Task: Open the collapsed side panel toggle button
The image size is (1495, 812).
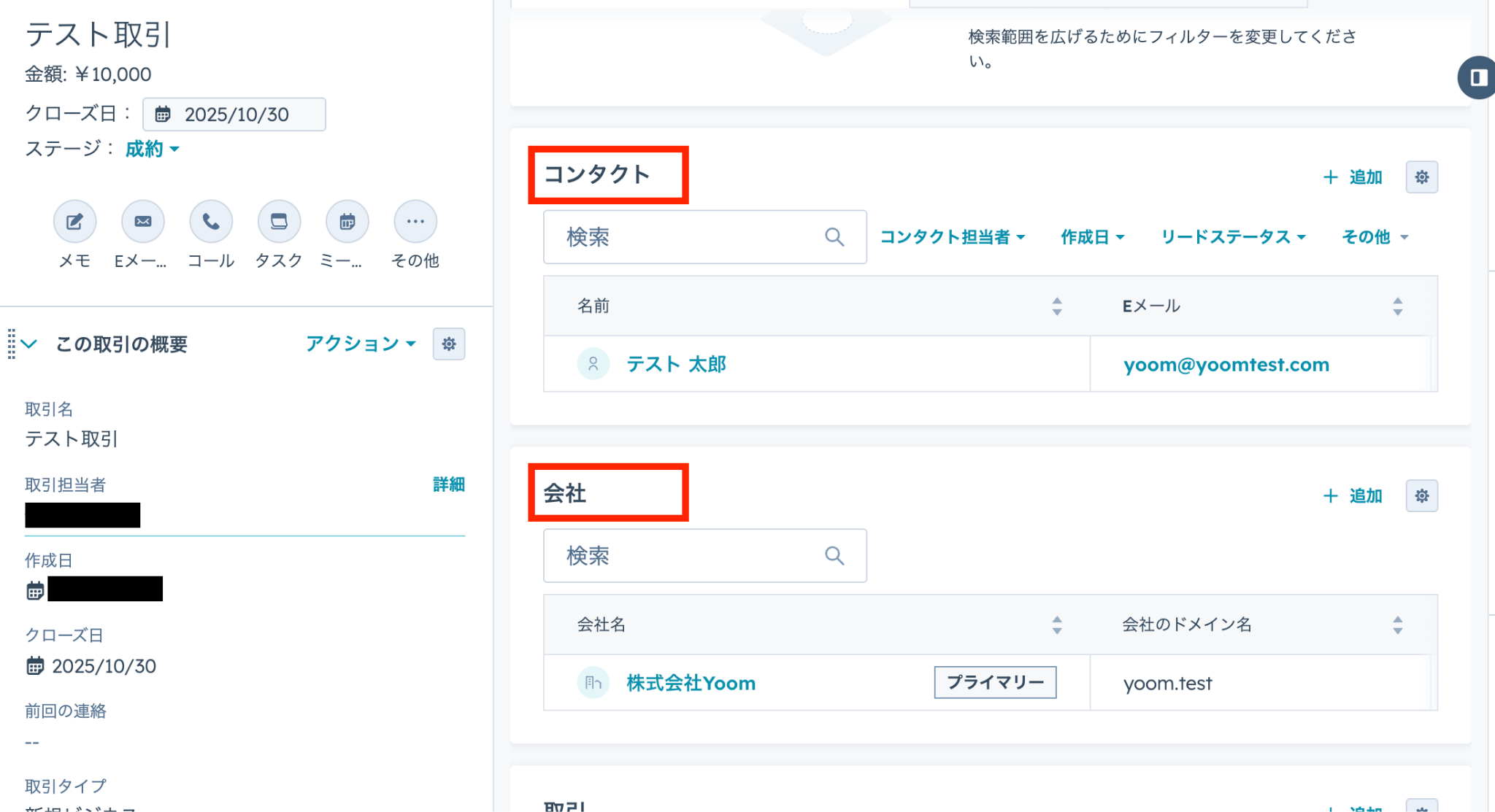Action: click(1477, 77)
